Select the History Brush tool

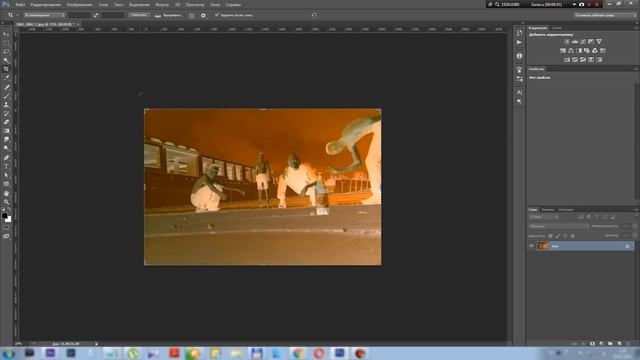tap(6, 113)
